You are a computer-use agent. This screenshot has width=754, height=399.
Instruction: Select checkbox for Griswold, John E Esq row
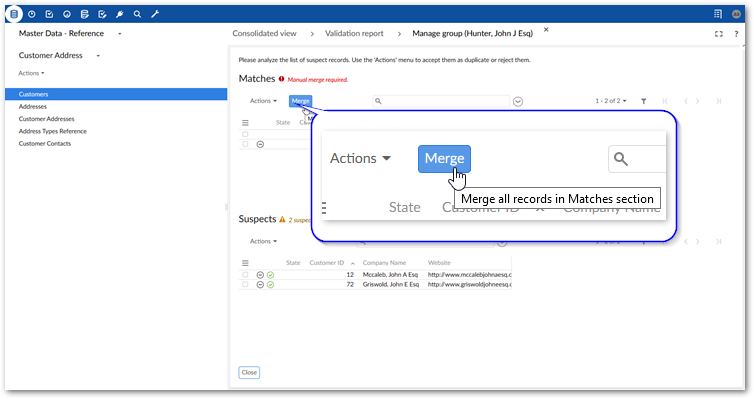pos(245,285)
